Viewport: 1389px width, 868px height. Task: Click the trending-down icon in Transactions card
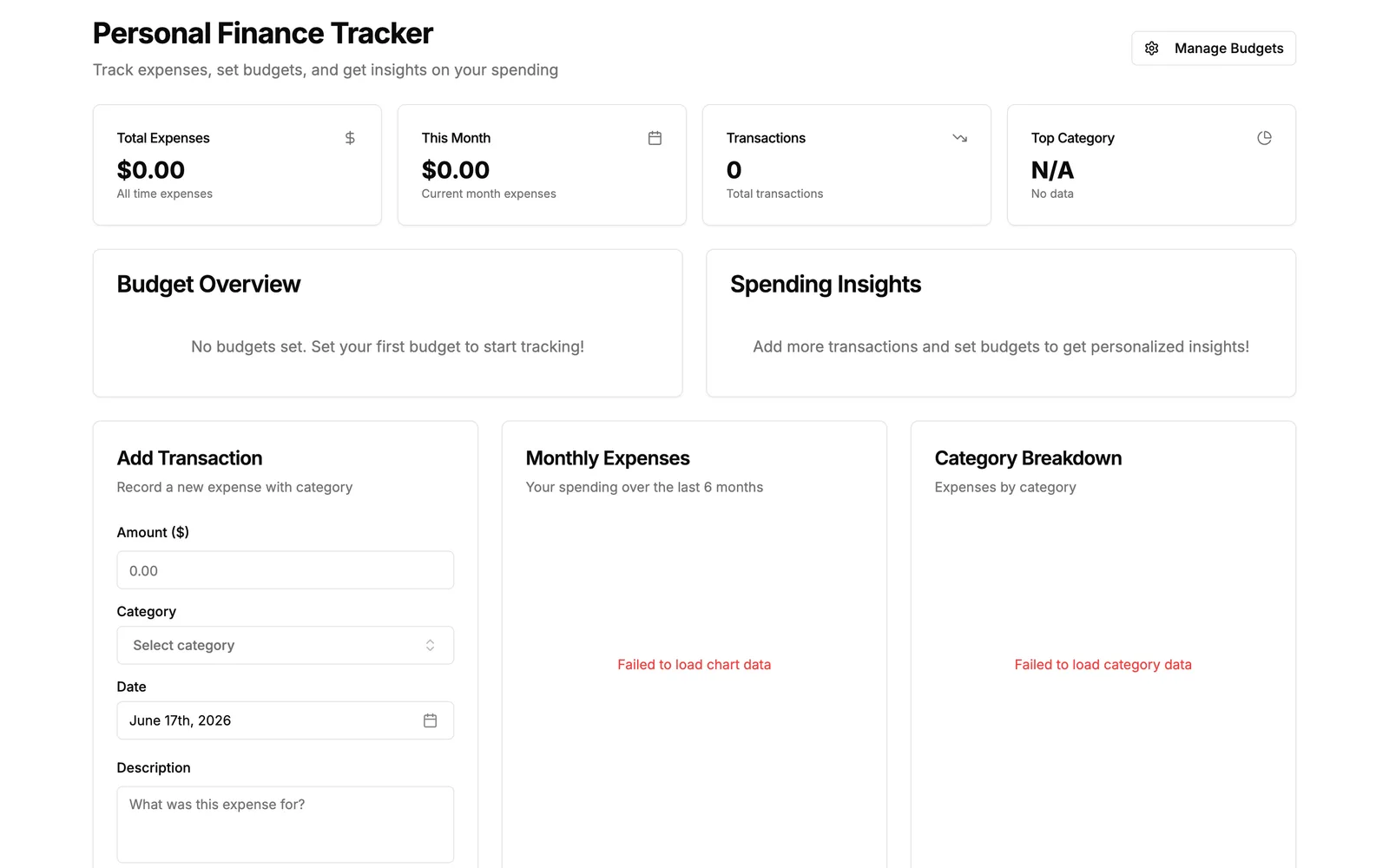click(959, 138)
